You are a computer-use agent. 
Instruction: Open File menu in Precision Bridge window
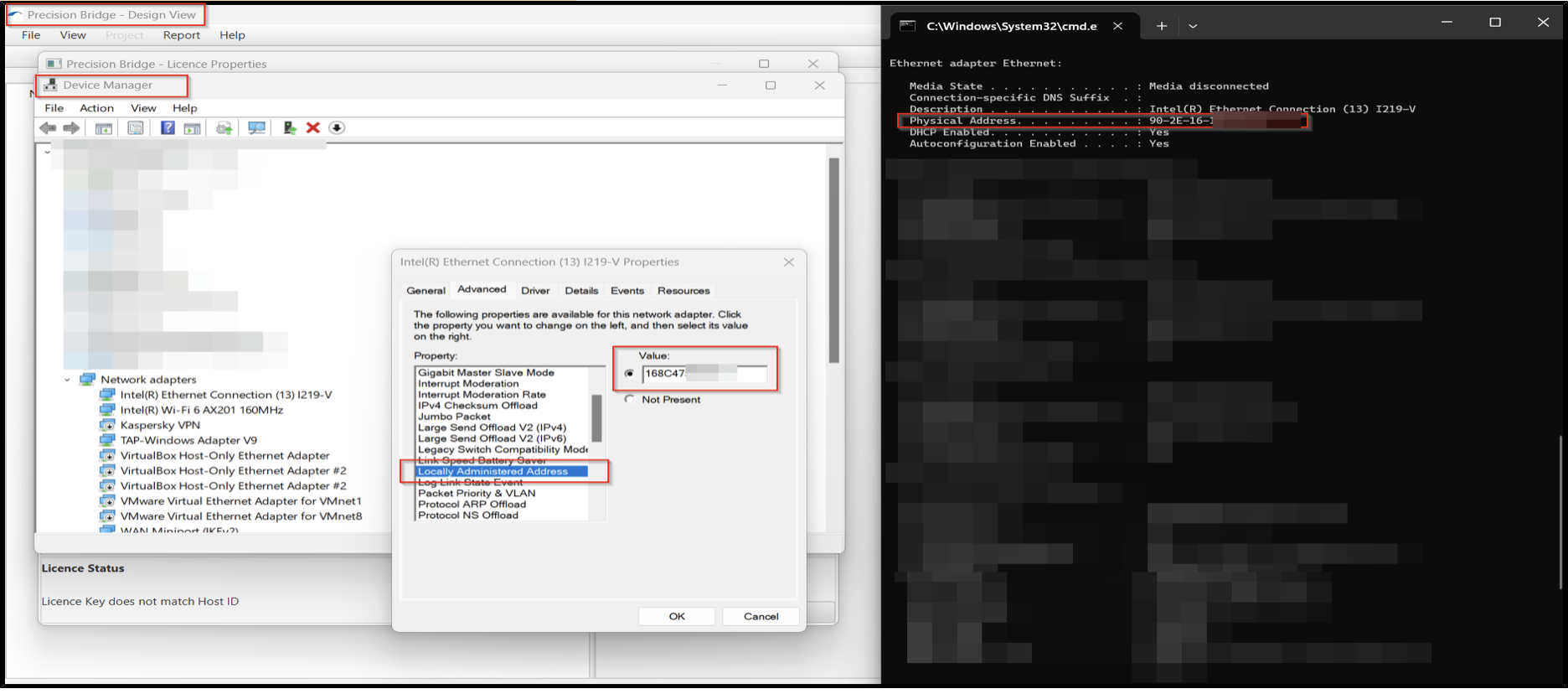point(31,35)
